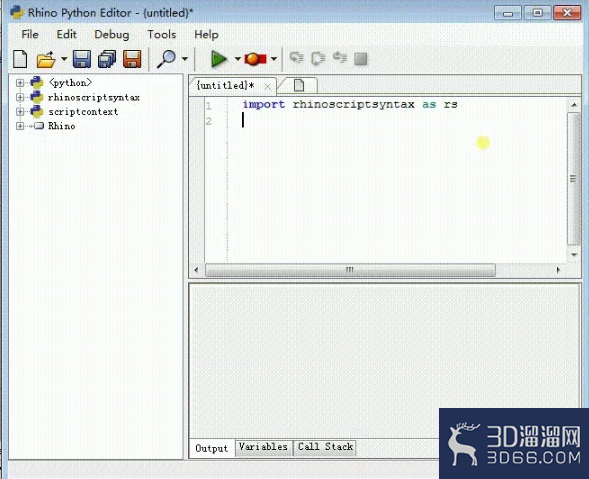Open a script file with folder icon

tap(45, 59)
